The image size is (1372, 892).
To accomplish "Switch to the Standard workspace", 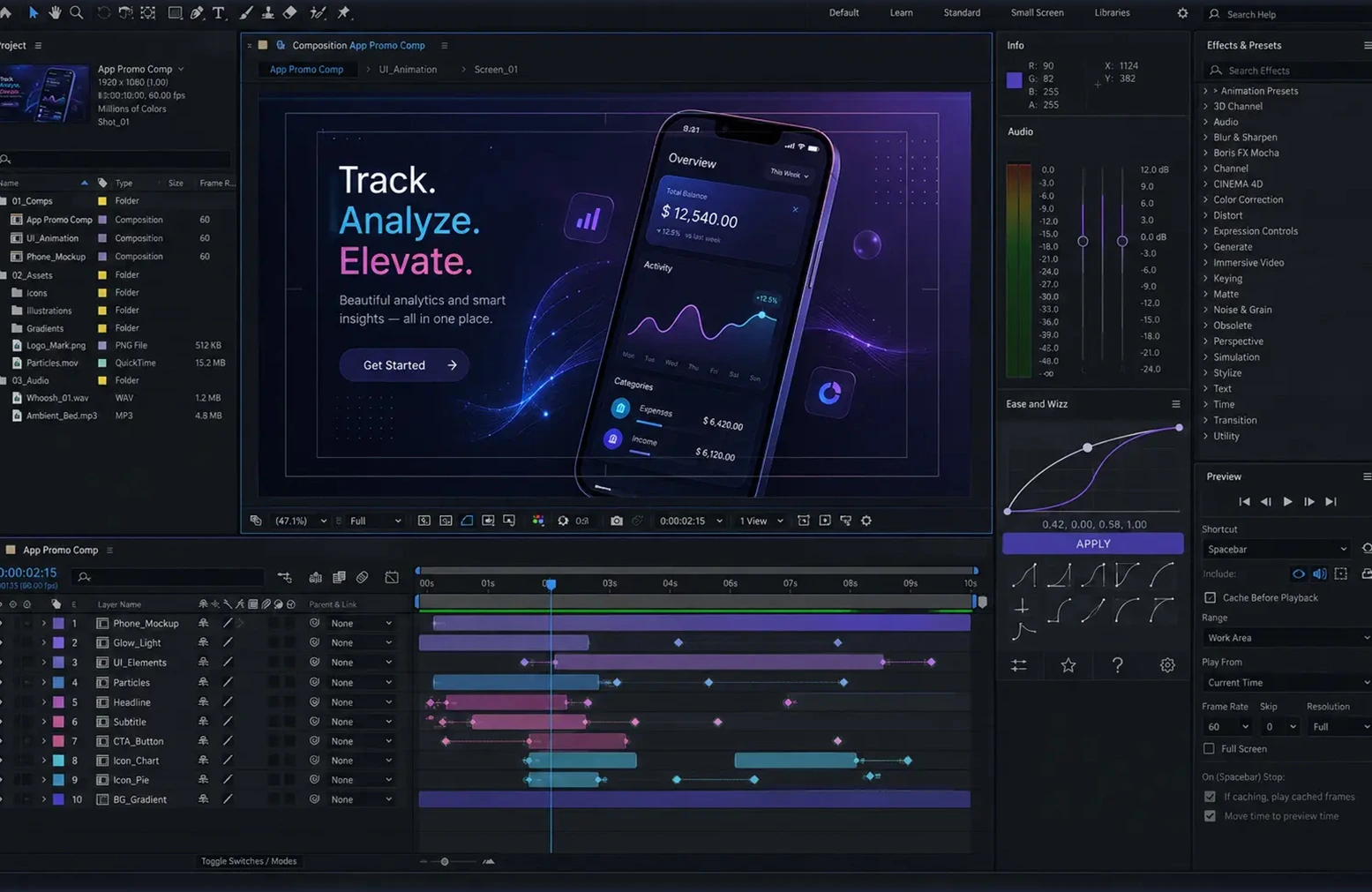I will pyautogui.click(x=962, y=12).
